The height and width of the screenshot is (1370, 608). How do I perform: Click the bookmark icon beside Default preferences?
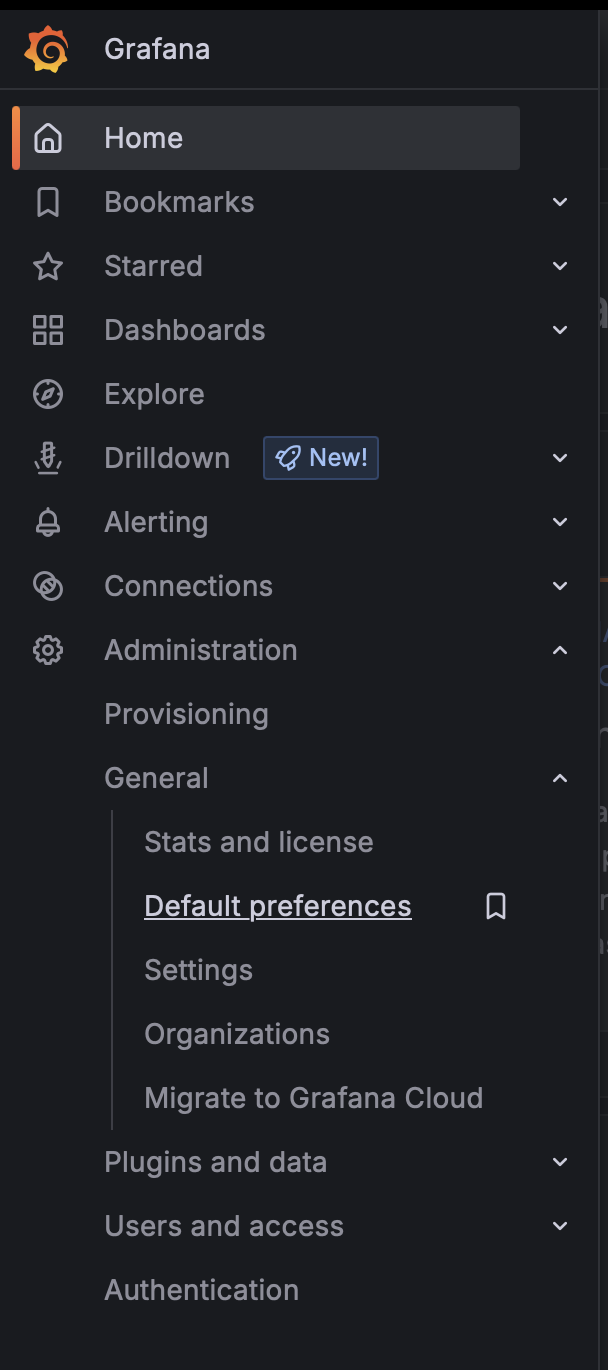[495, 905]
